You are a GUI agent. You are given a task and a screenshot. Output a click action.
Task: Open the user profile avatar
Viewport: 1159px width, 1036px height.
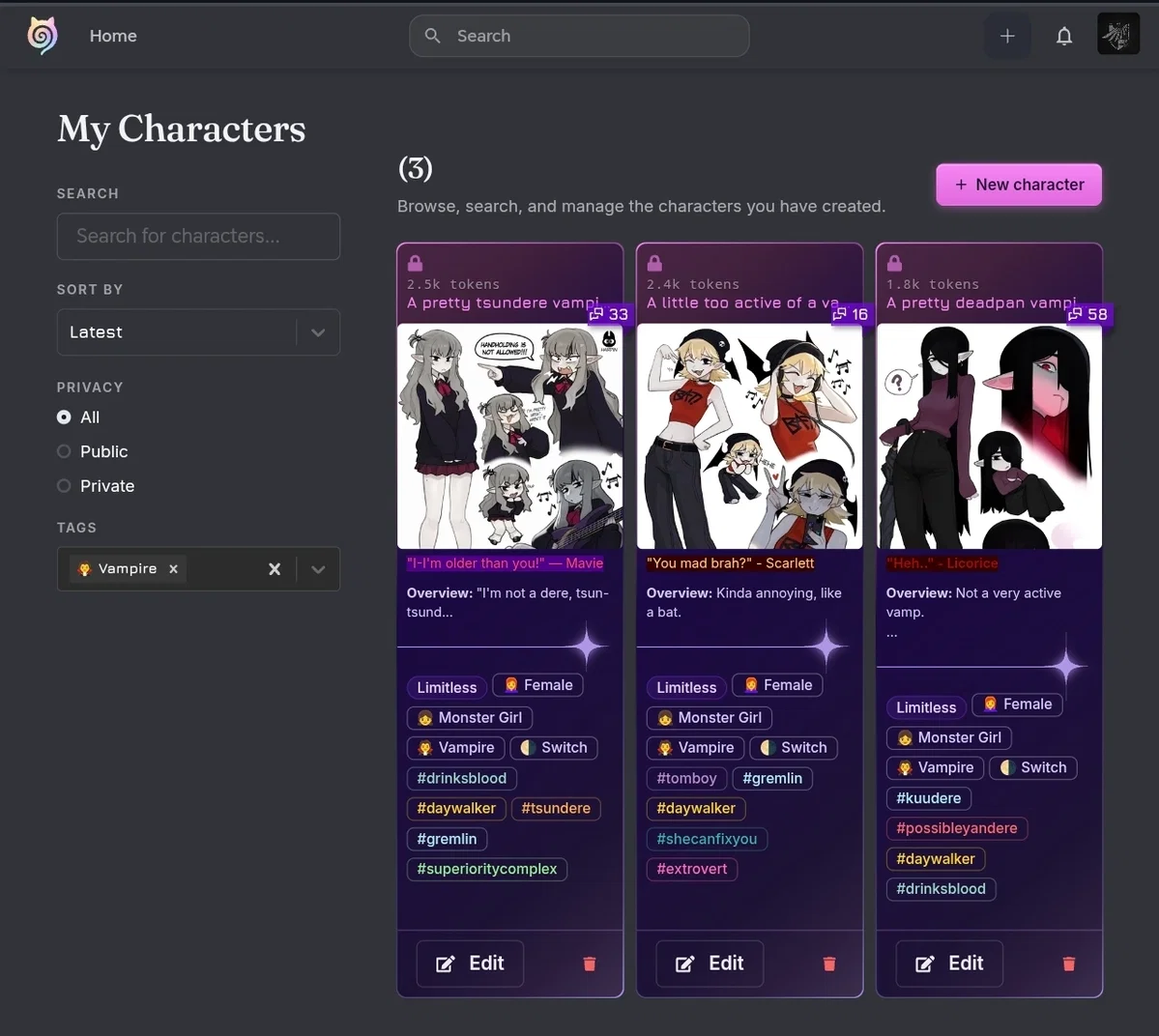pyautogui.click(x=1117, y=34)
